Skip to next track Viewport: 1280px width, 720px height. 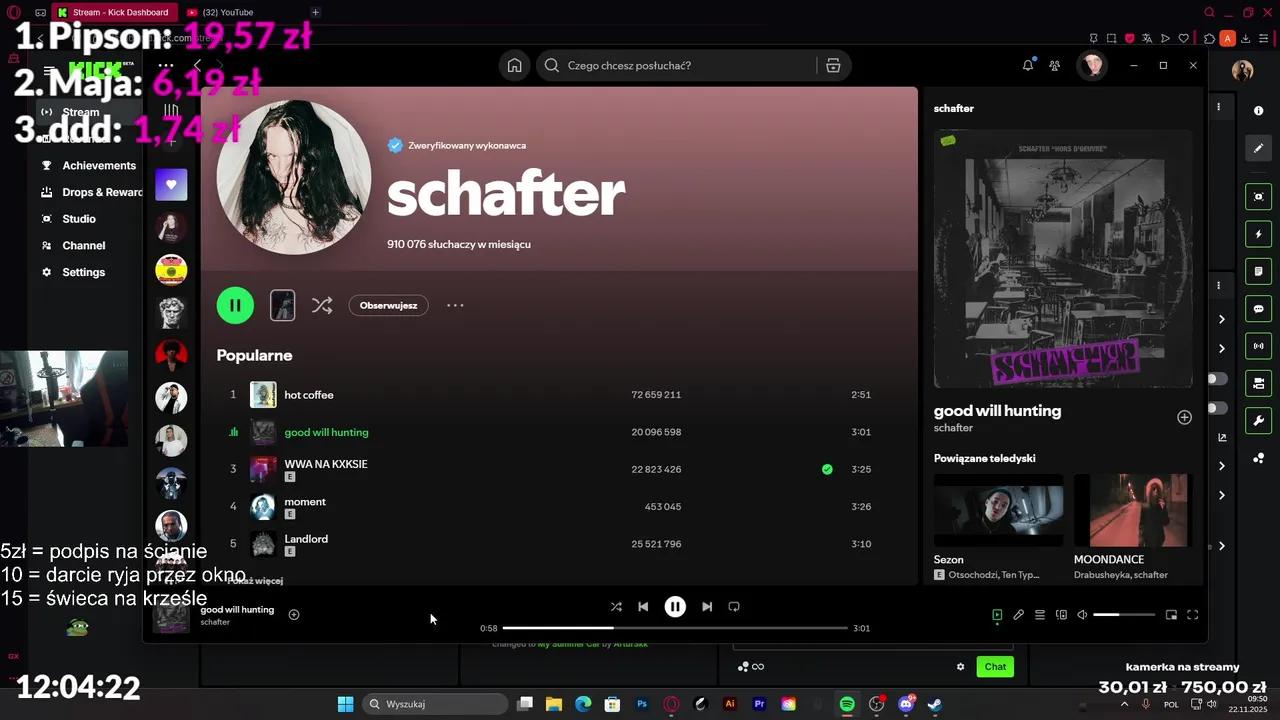coord(707,607)
